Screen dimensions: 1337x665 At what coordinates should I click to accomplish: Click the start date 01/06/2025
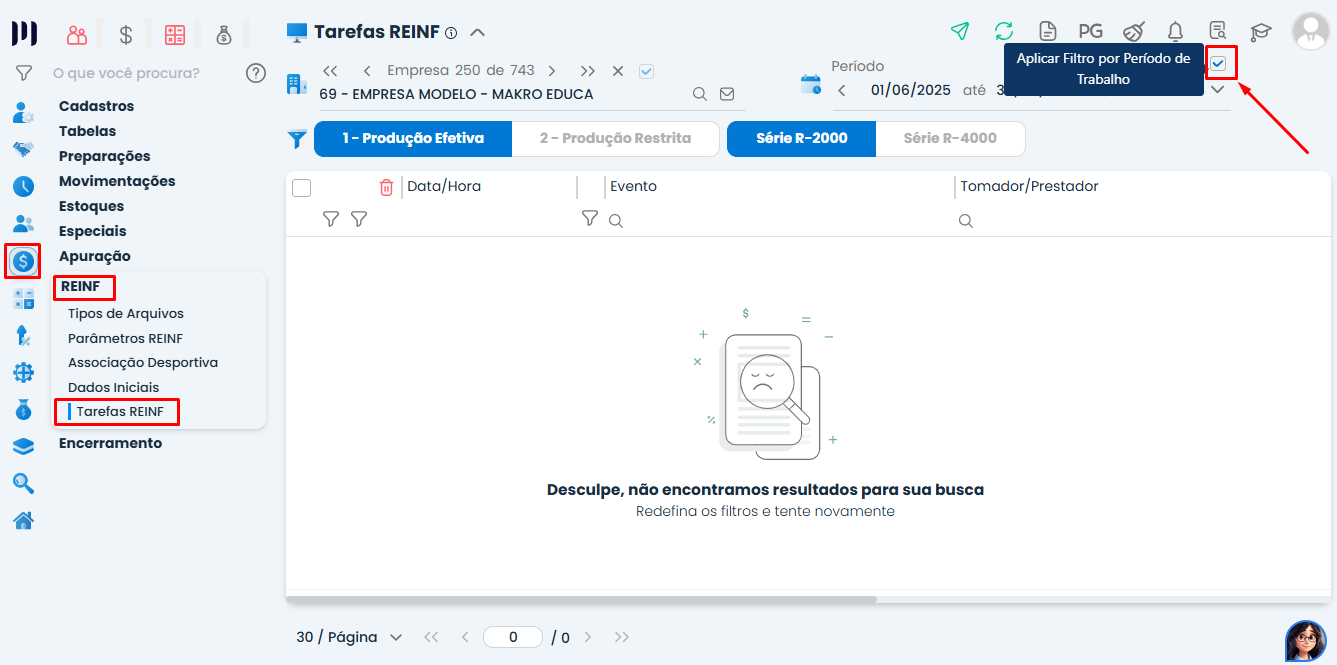tap(910, 90)
